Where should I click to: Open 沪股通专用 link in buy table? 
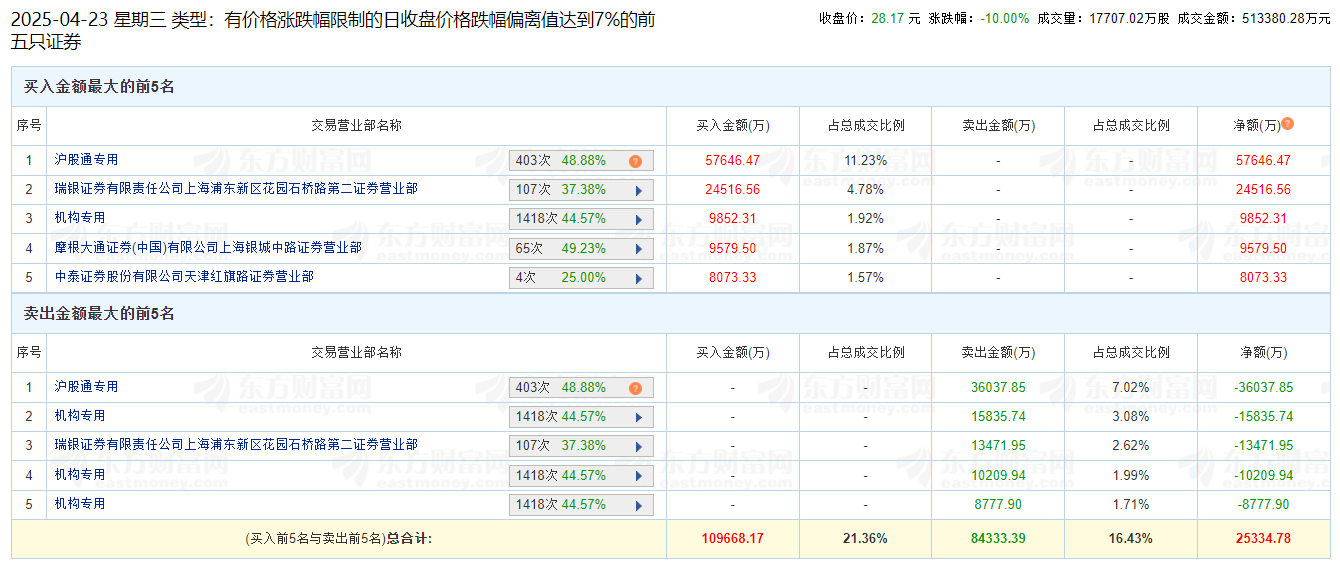[86, 160]
